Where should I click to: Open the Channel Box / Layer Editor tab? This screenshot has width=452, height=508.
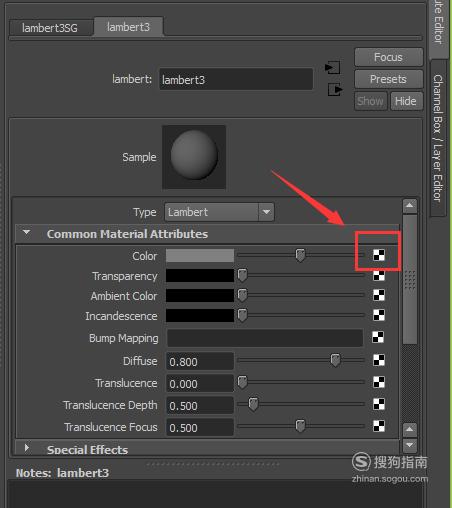click(x=438, y=138)
